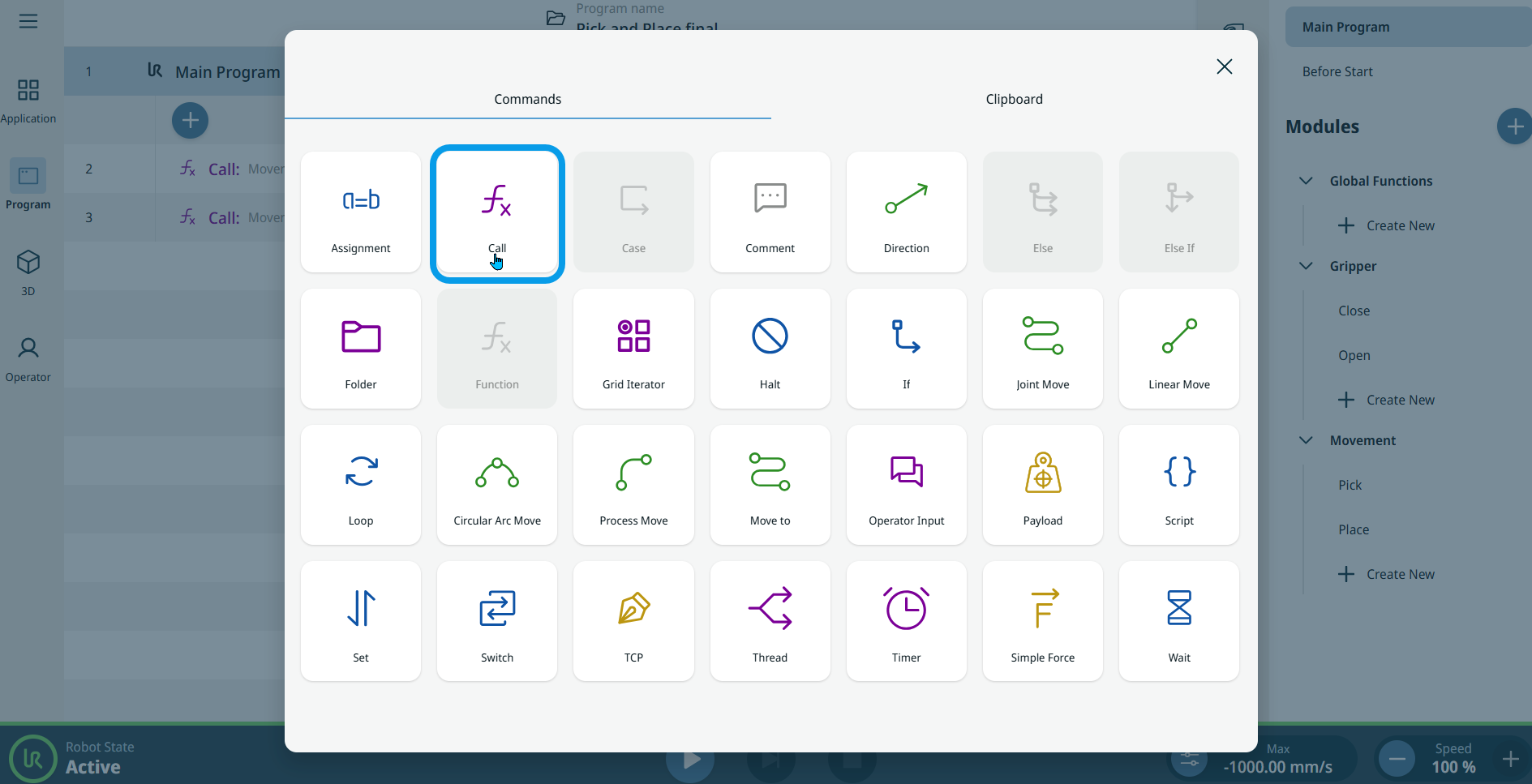
Task: Collapse the Movement module group
Action: point(1306,440)
